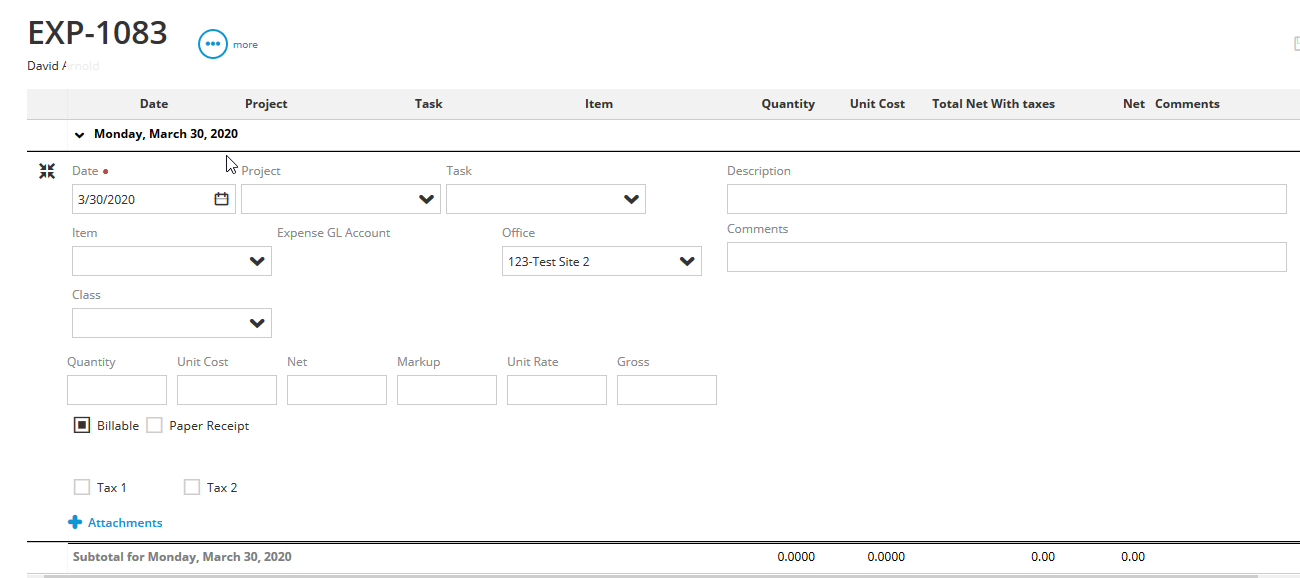Image resolution: width=1300 pixels, height=578 pixels.
Task: Collapse the Monday, March 30, 2020 group
Action: (x=80, y=134)
